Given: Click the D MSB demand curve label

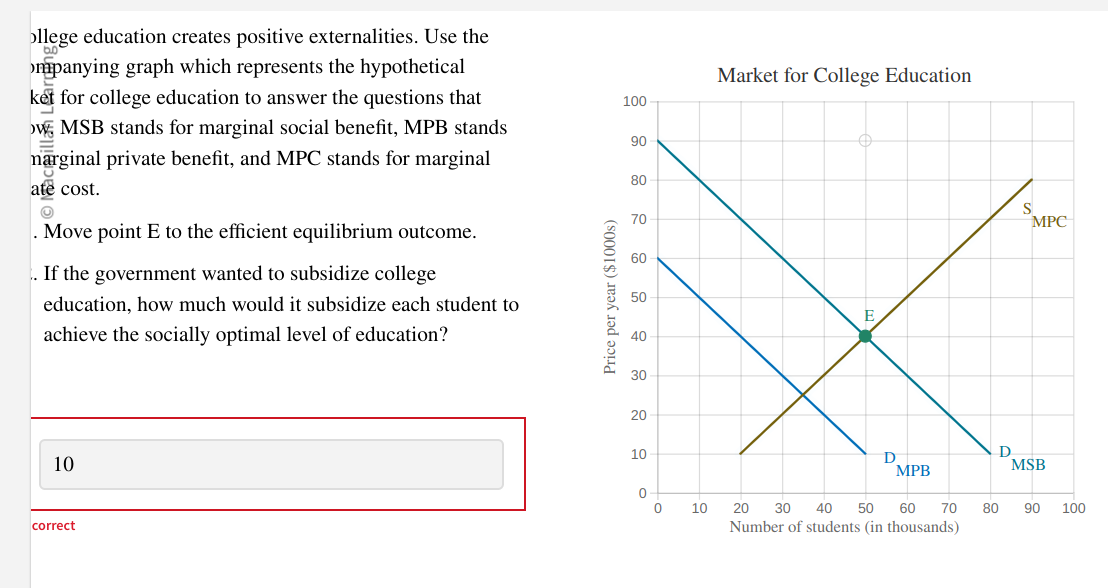Looking at the screenshot, I should click(x=1017, y=459).
